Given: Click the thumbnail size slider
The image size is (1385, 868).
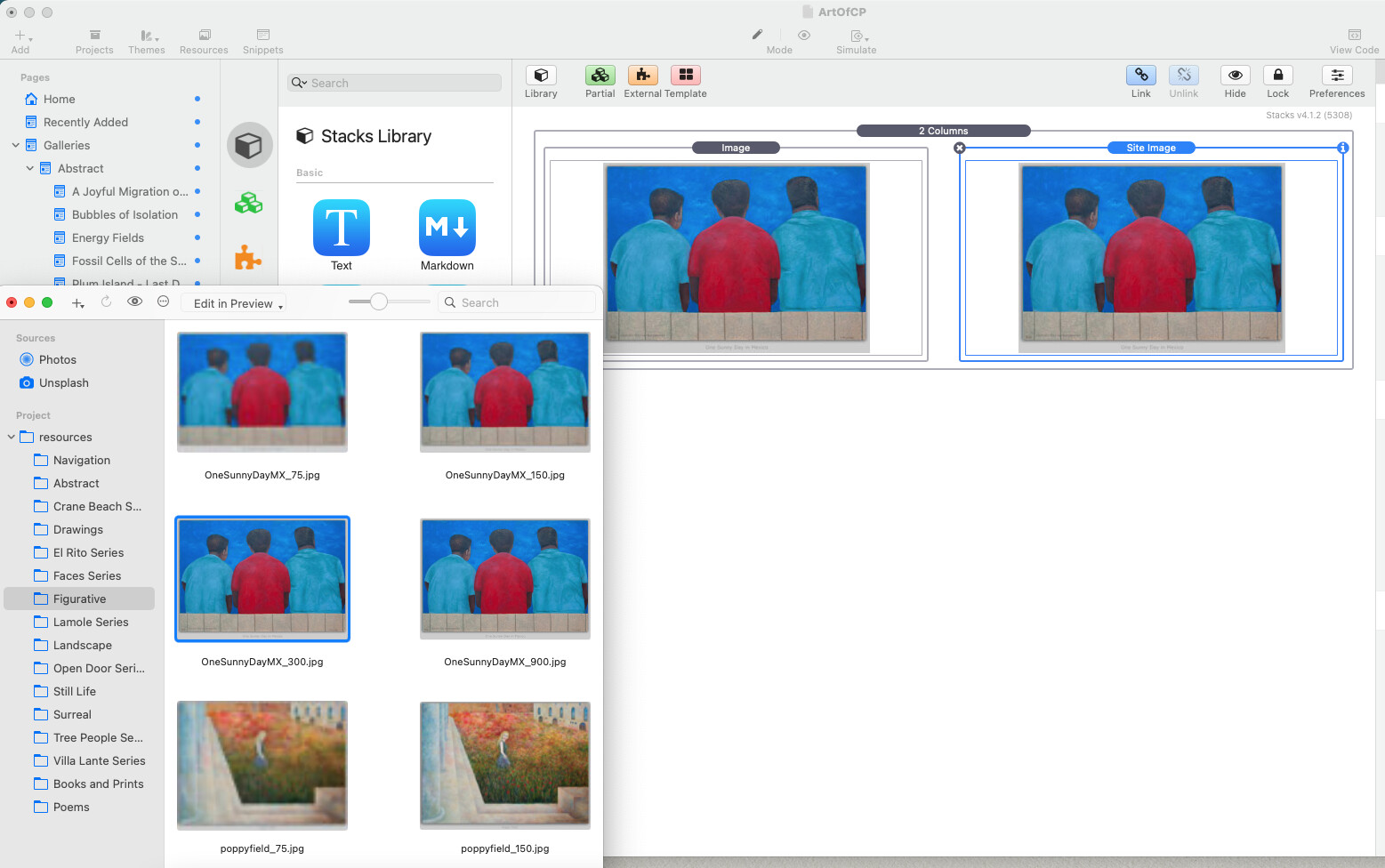Looking at the screenshot, I should pos(379,302).
